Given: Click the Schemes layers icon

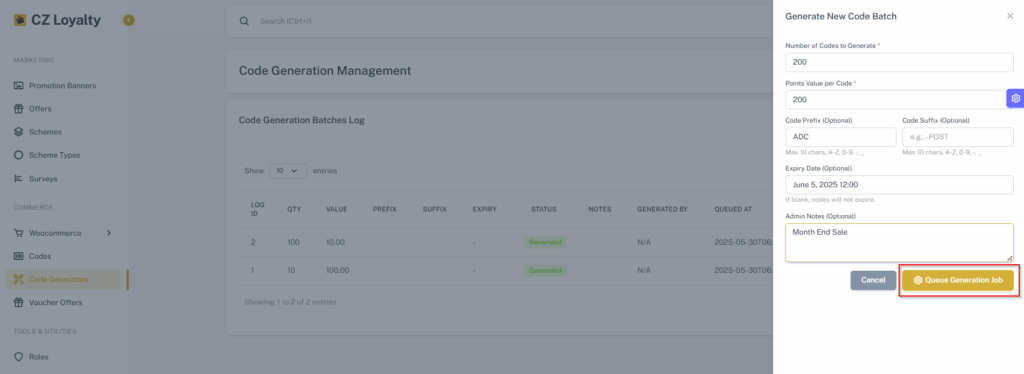Looking at the screenshot, I should click(x=18, y=132).
